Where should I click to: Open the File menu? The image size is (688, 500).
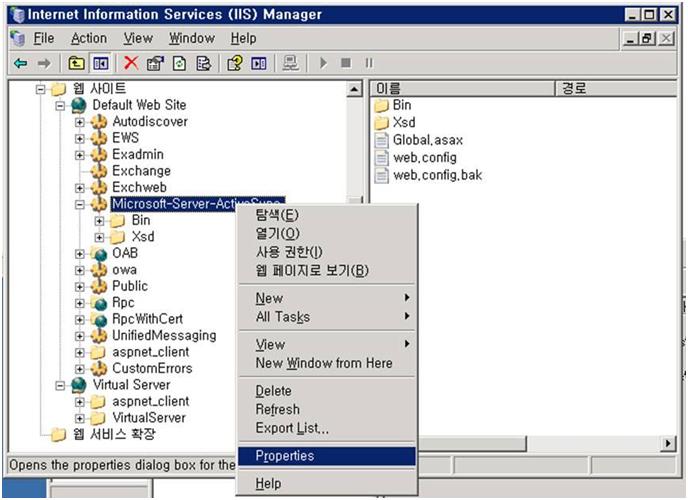pos(44,39)
